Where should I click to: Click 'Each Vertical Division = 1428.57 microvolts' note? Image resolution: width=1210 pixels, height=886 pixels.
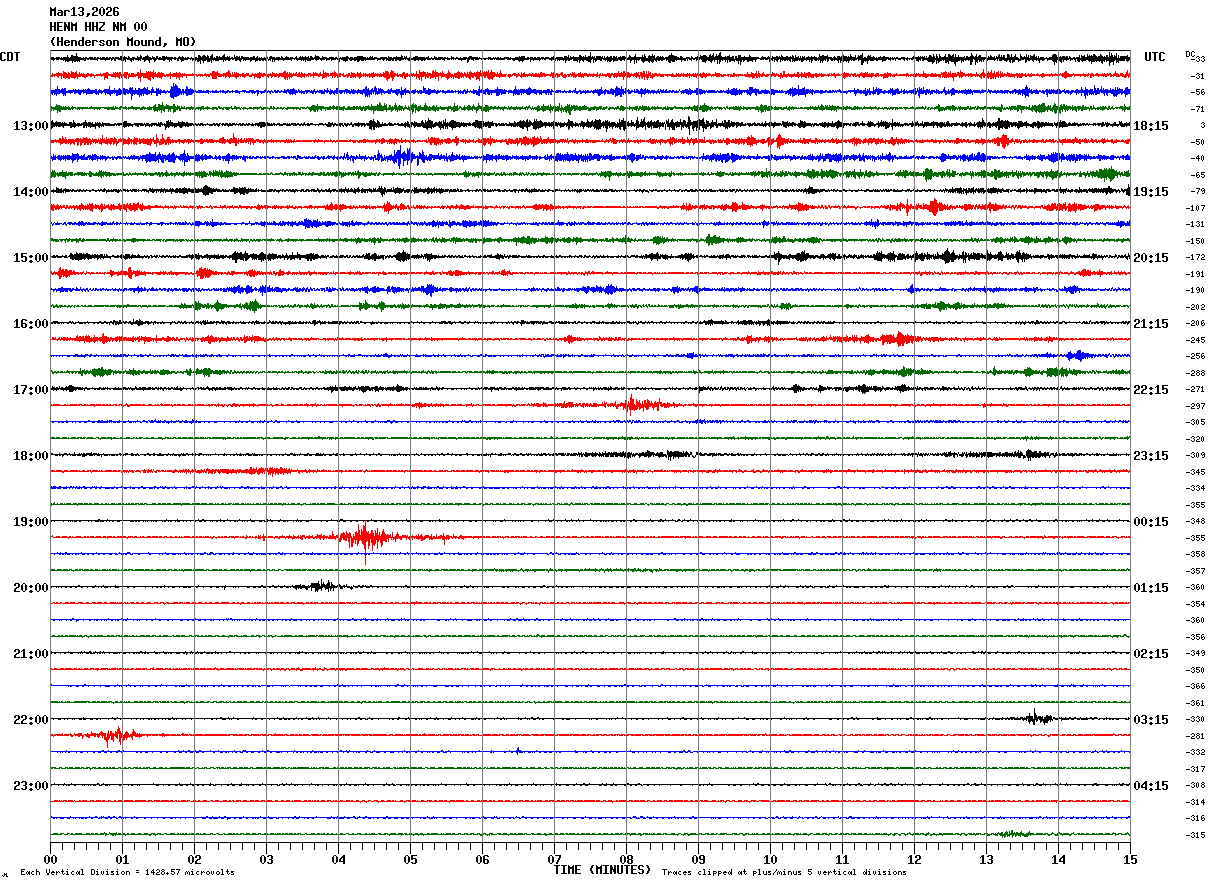(128, 873)
